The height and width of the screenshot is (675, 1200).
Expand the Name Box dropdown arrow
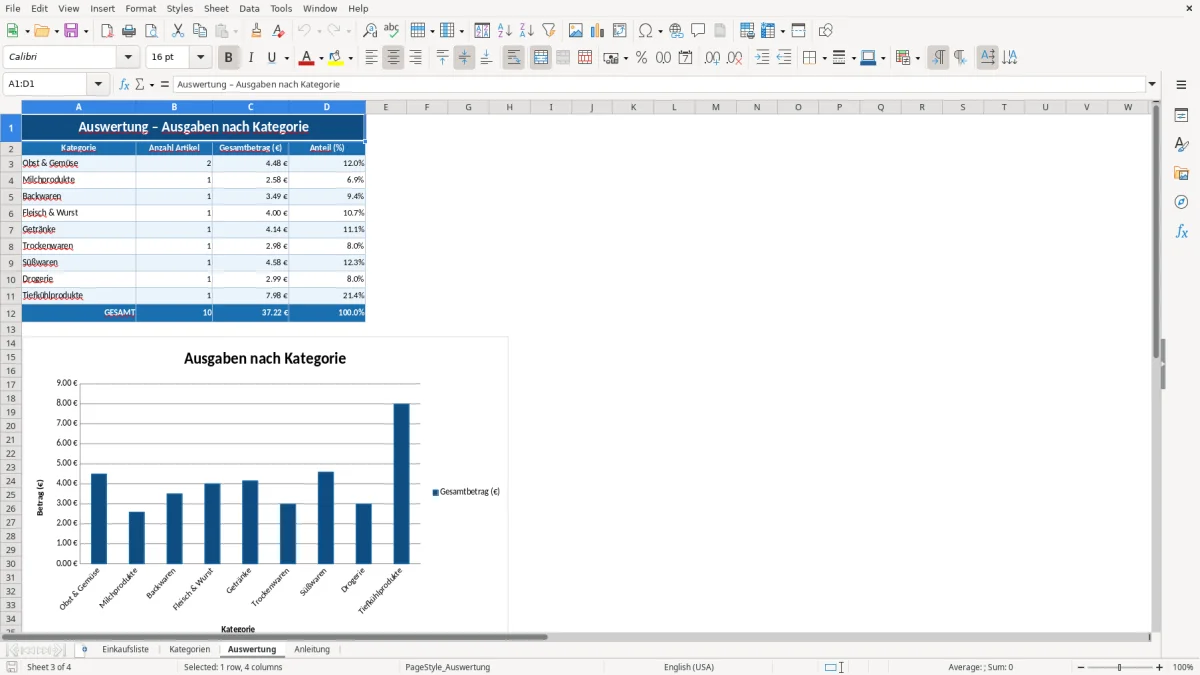tap(98, 85)
